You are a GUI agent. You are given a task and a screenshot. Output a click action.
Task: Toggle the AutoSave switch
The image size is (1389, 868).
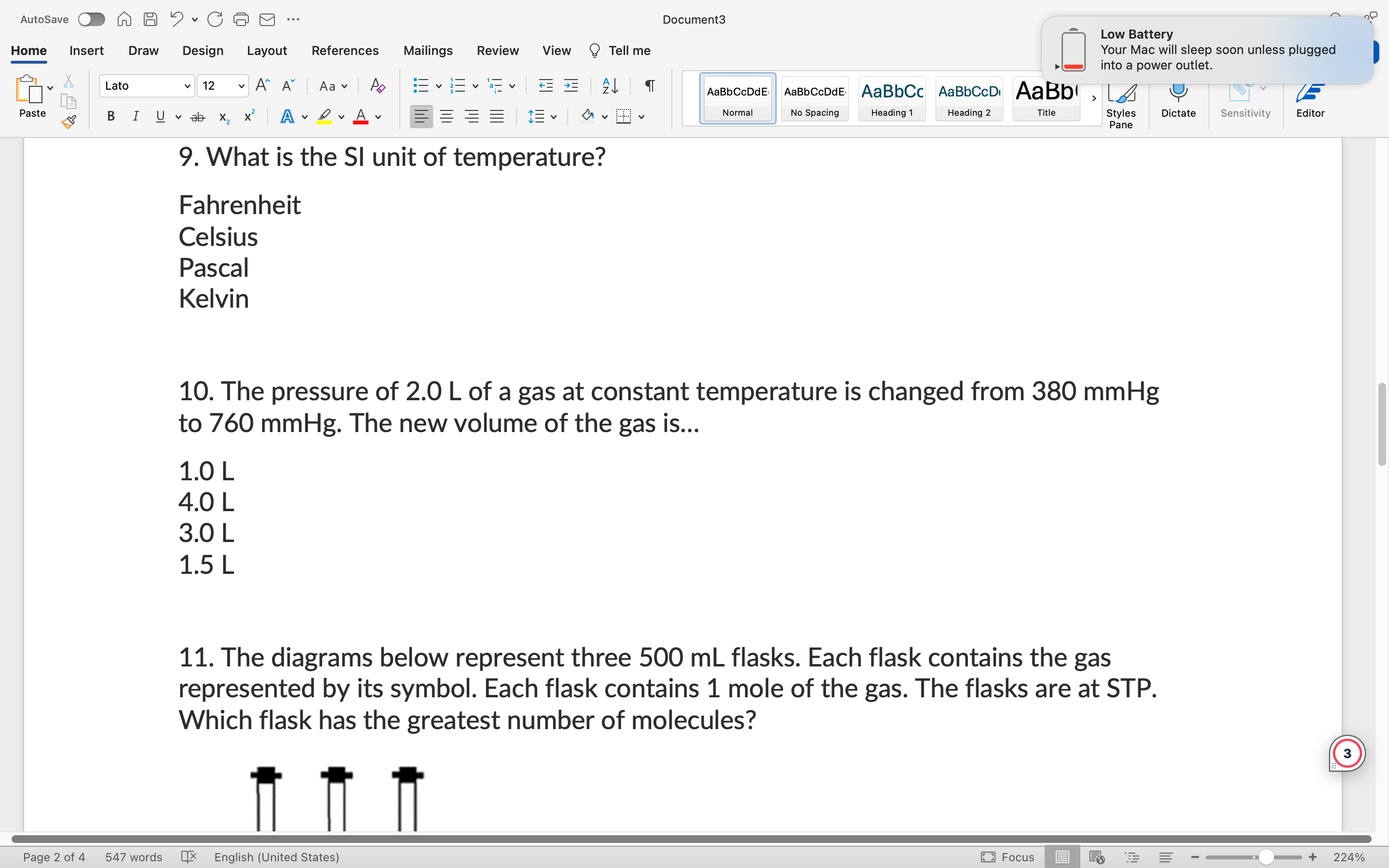coord(91,19)
